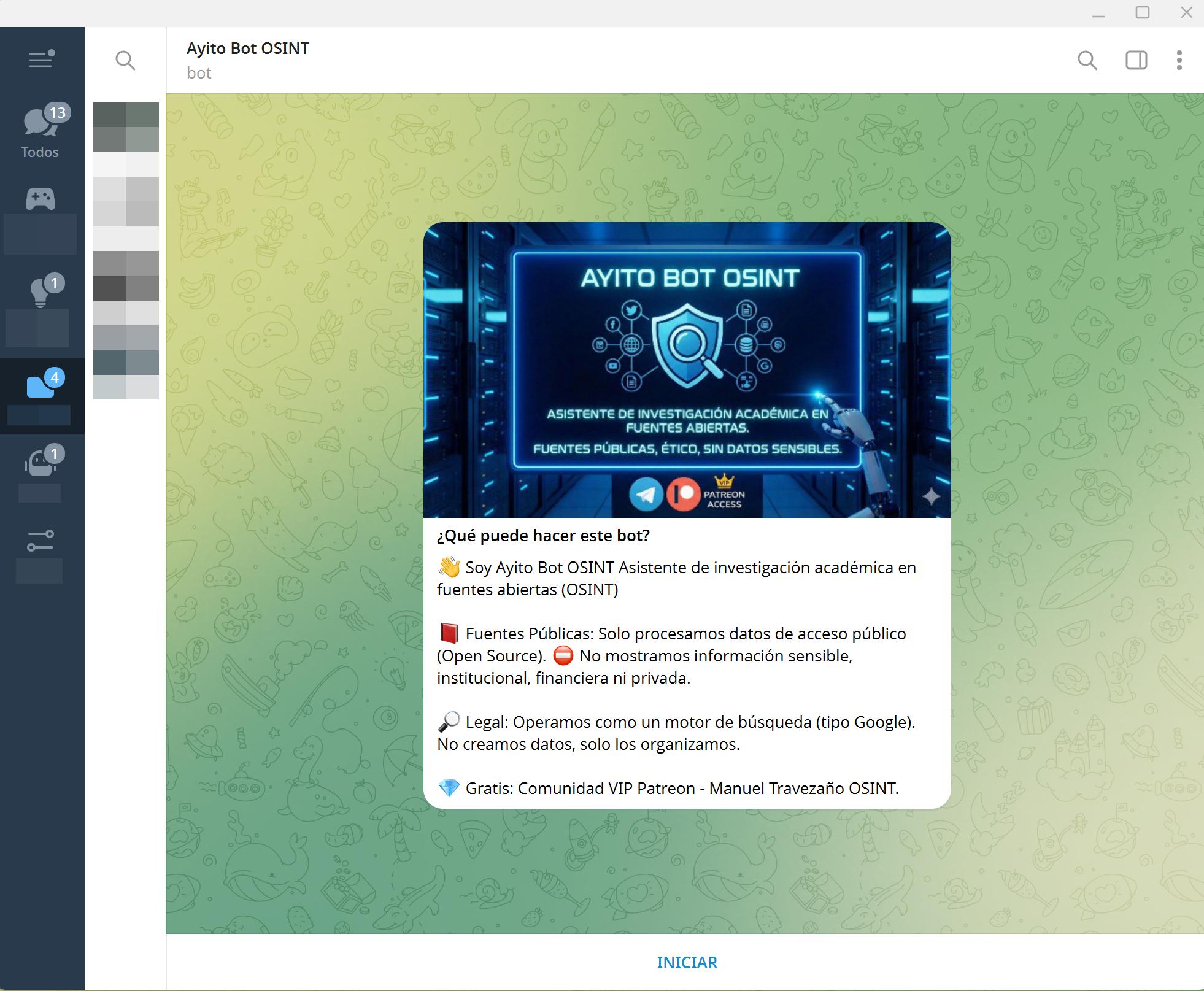Open the Ayito Bot OSINT chat title
Image resolution: width=1204 pixels, height=991 pixels.
[x=248, y=48]
